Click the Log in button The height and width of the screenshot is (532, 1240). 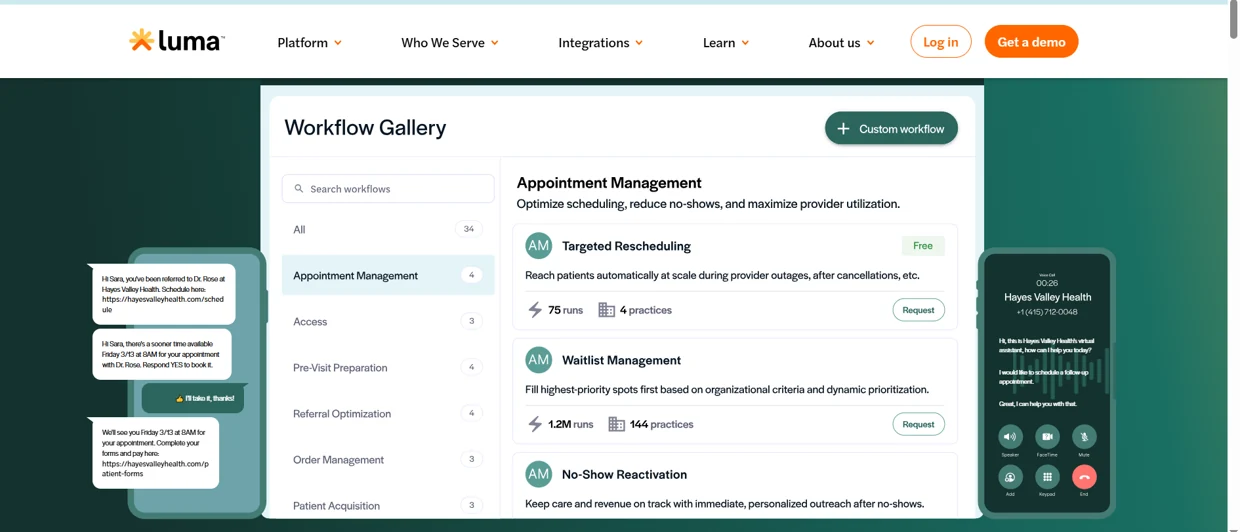coord(940,42)
